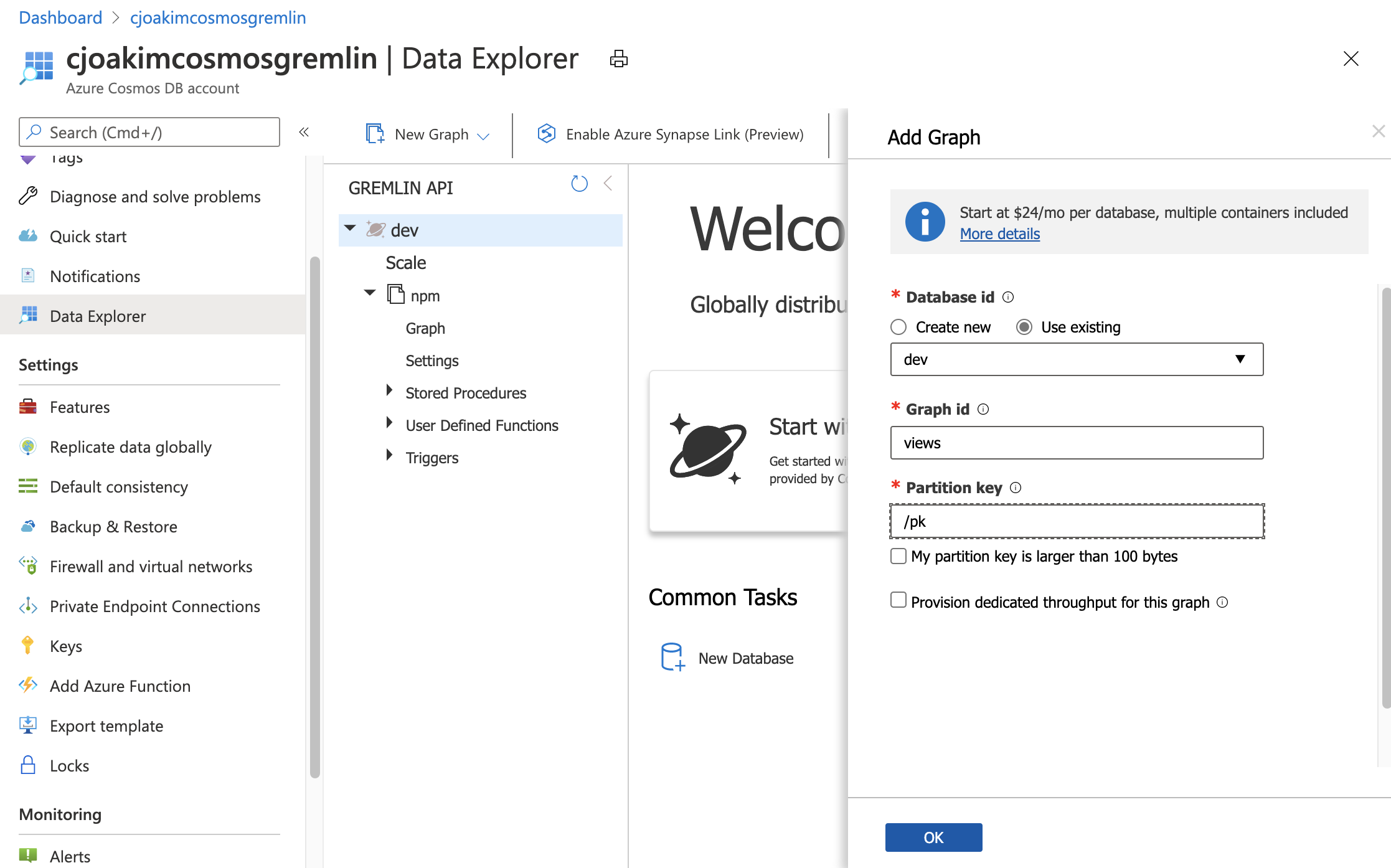Click the Add Graph panel scrollbar
The width and height of the screenshot is (1391, 868).
click(1386, 498)
